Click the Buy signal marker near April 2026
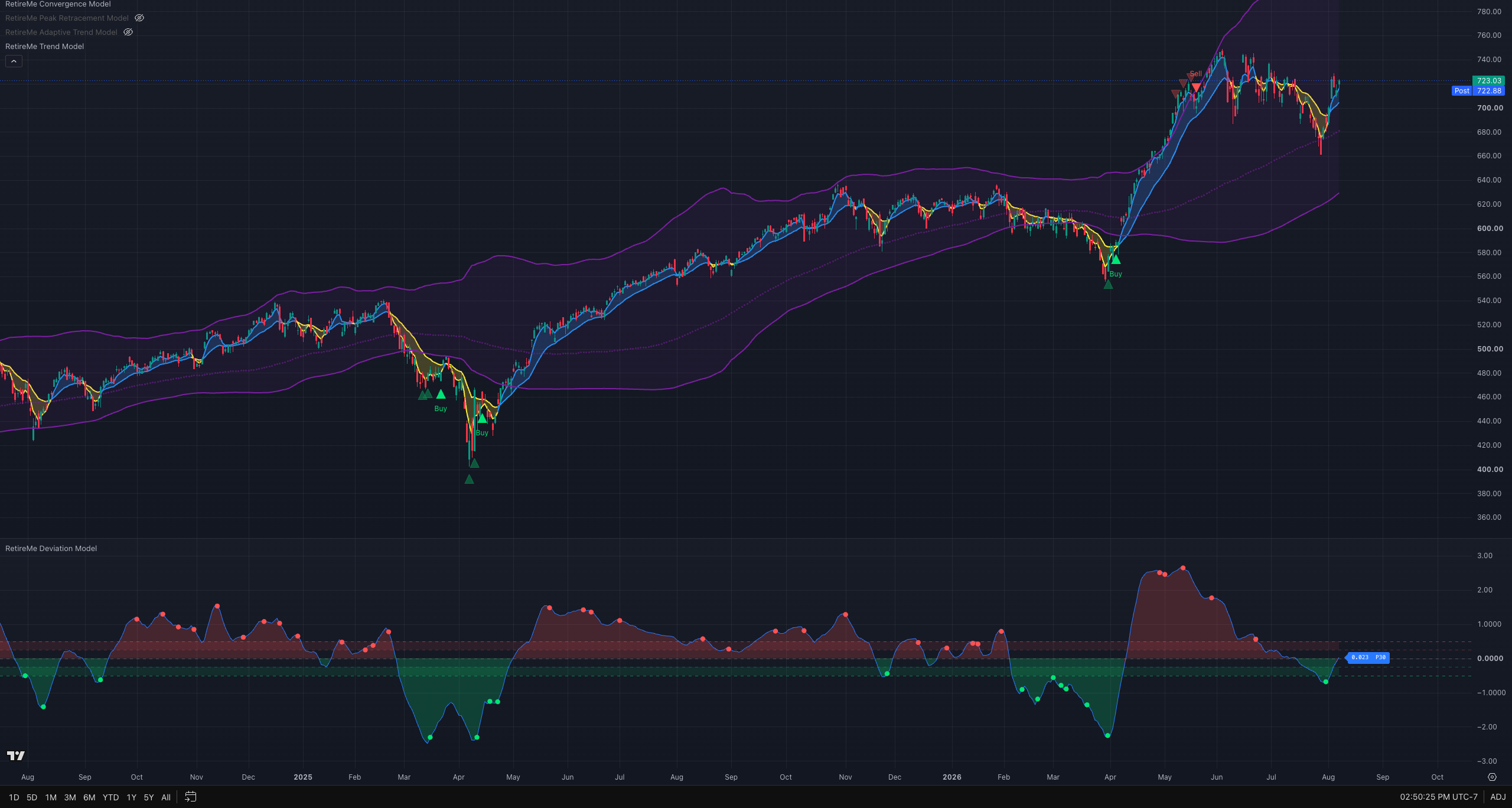1512x808 pixels. 1116,260
